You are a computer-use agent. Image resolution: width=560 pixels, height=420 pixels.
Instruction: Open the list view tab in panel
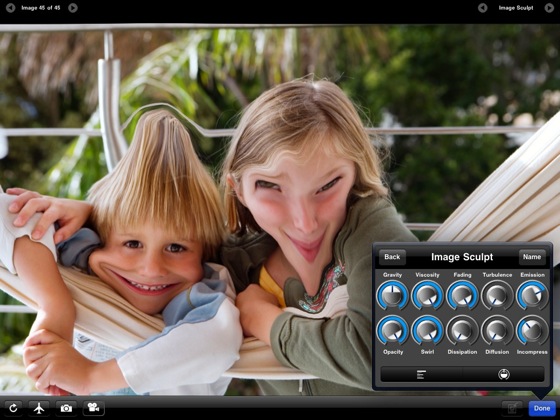tap(421, 375)
